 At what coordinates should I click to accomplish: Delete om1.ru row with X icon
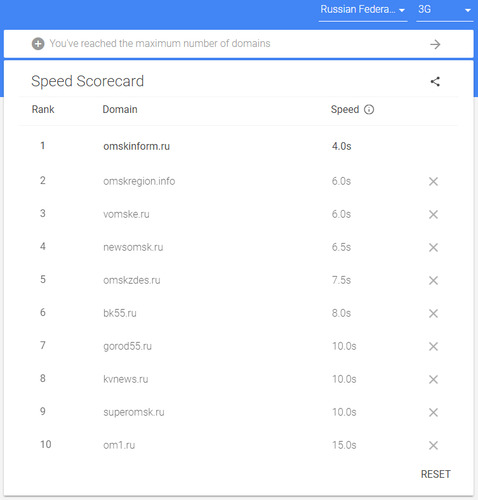coord(433,445)
